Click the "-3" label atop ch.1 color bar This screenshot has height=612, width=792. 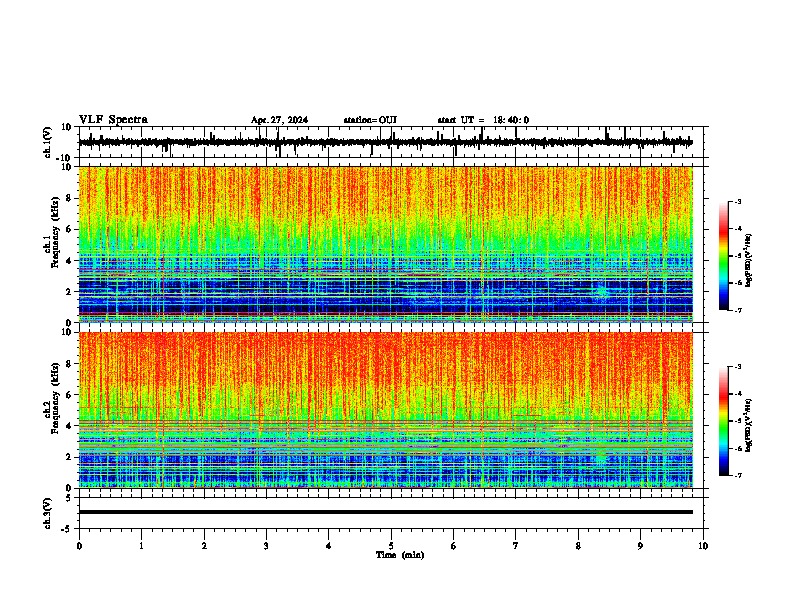pos(737,201)
